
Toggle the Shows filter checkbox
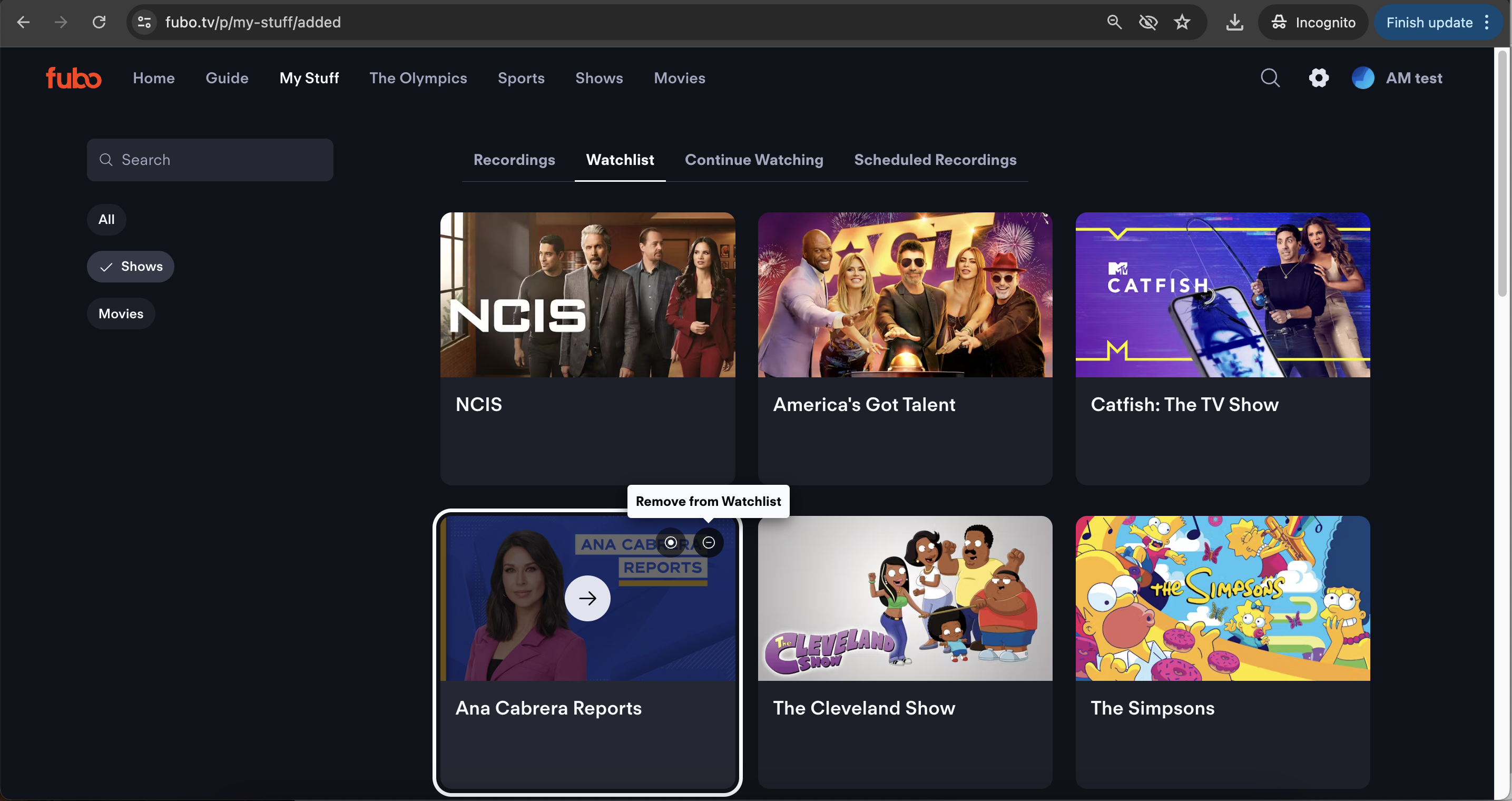130,266
